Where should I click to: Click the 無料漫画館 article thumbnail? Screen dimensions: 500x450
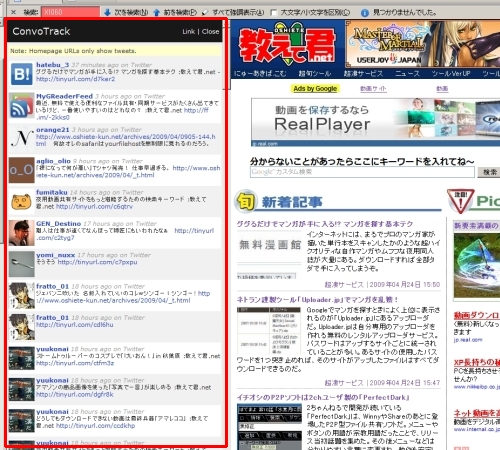pyautogui.click(x=269, y=254)
